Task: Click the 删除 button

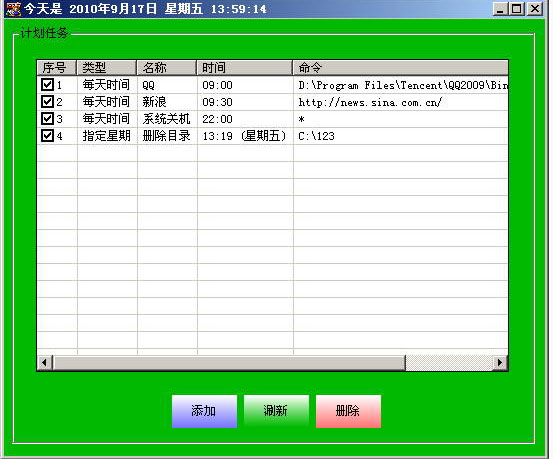Action: click(348, 411)
